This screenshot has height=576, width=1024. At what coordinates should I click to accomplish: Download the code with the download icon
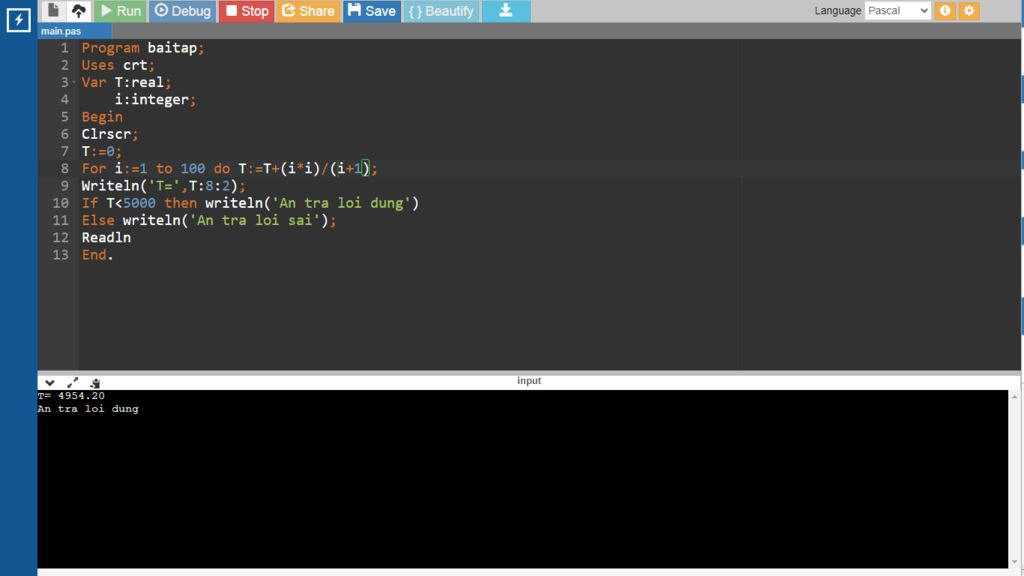pos(506,10)
